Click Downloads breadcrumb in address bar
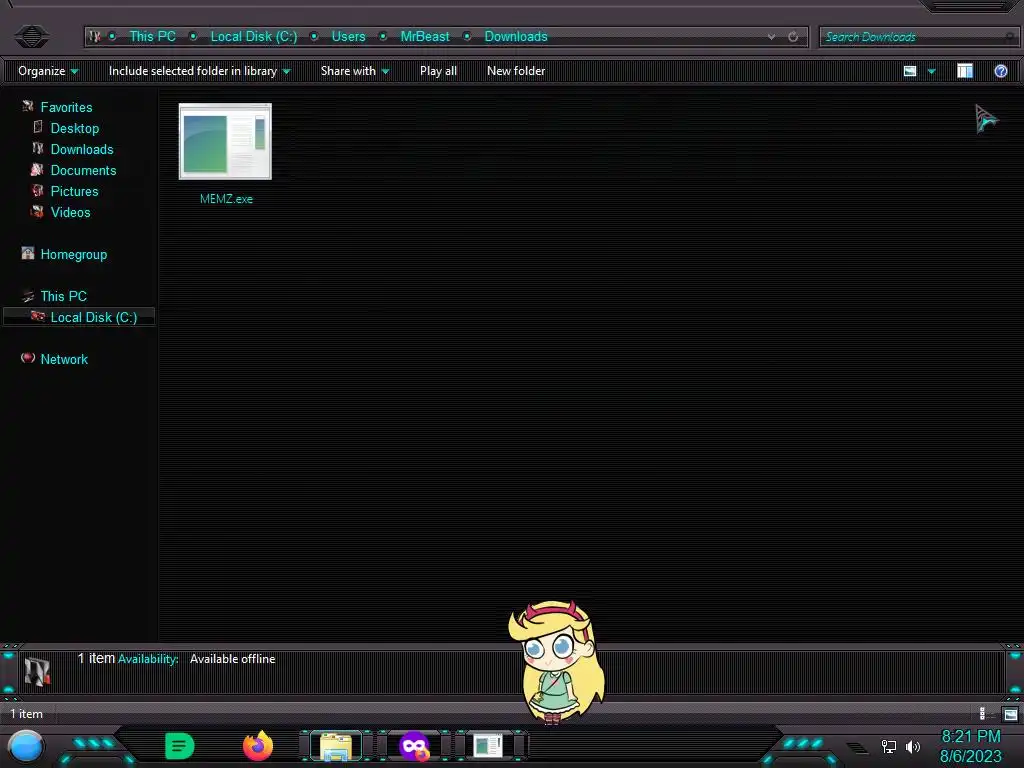The image size is (1024, 768). coord(516,37)
